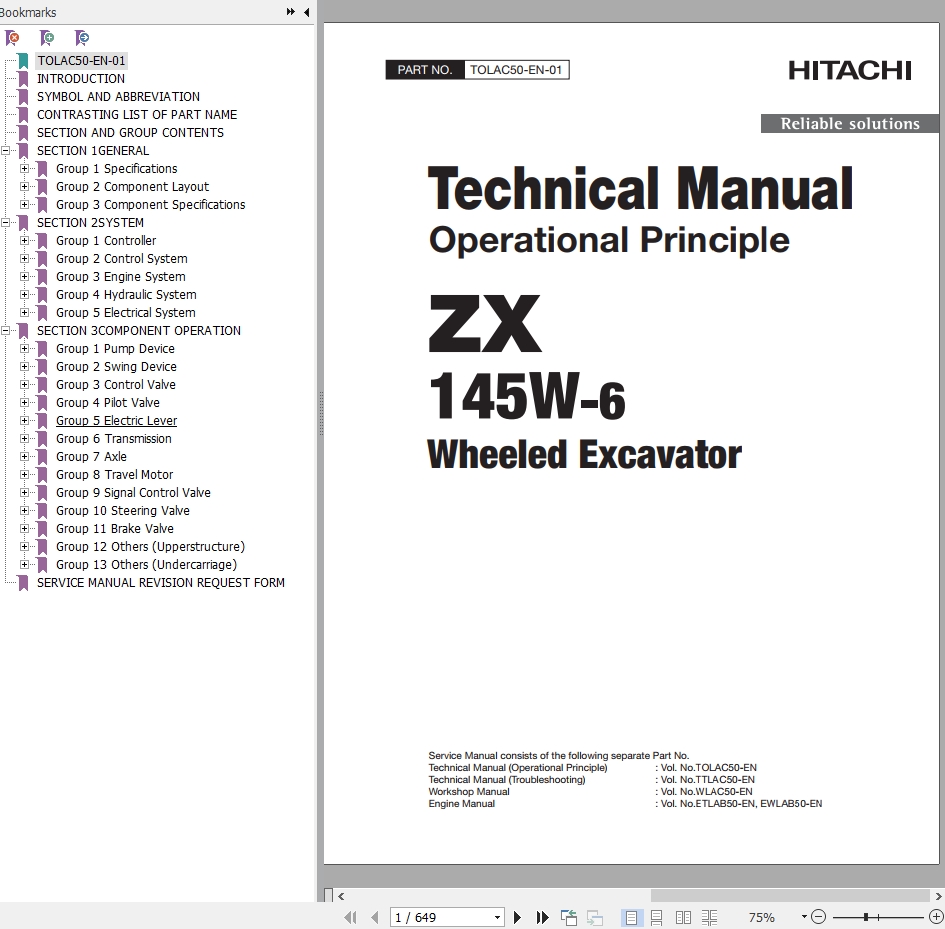This screenshot has height=929, width=945.
Task: Click the zoom out minus button
Action: [818, 917]
